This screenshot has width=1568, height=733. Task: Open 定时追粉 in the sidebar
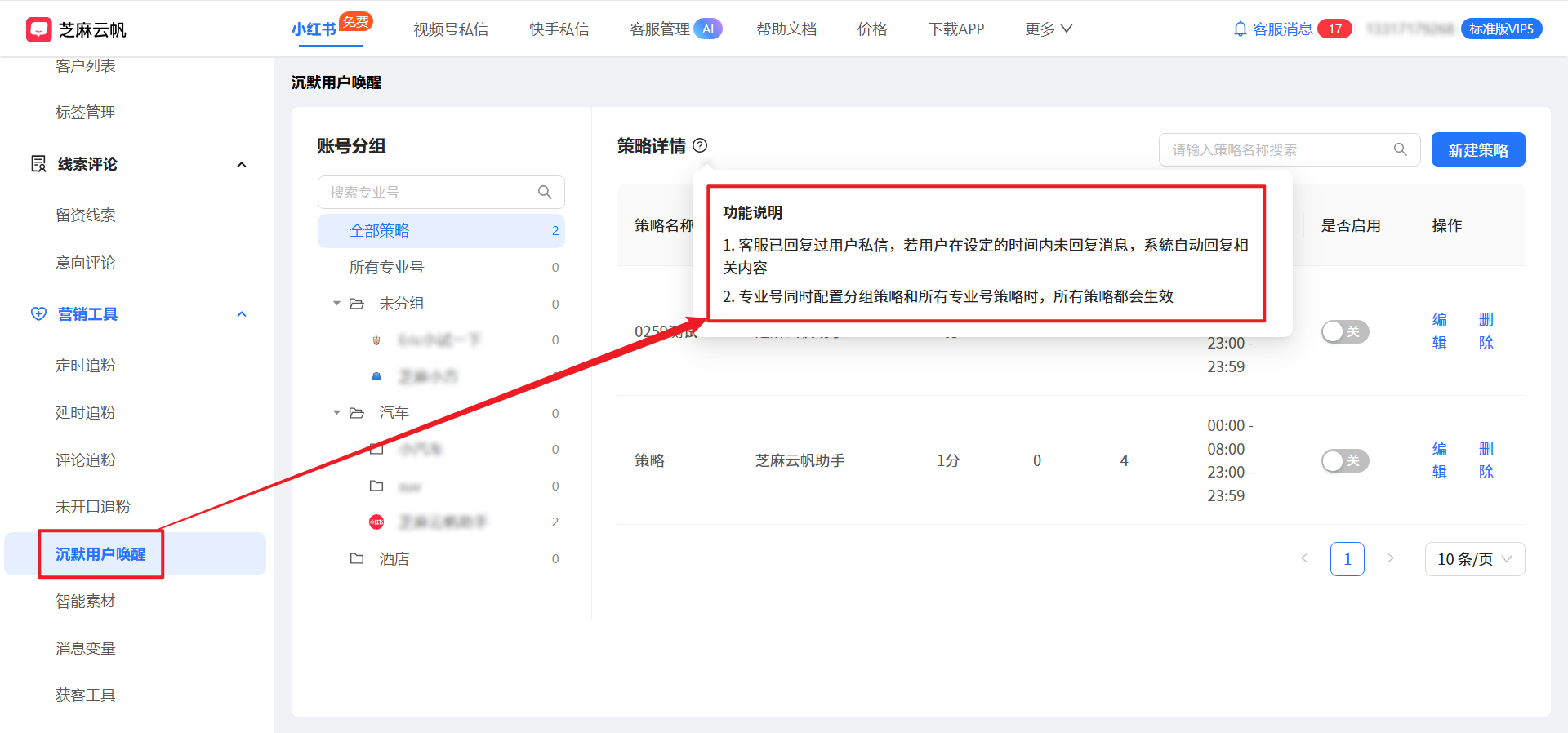(x=86, y=366)
